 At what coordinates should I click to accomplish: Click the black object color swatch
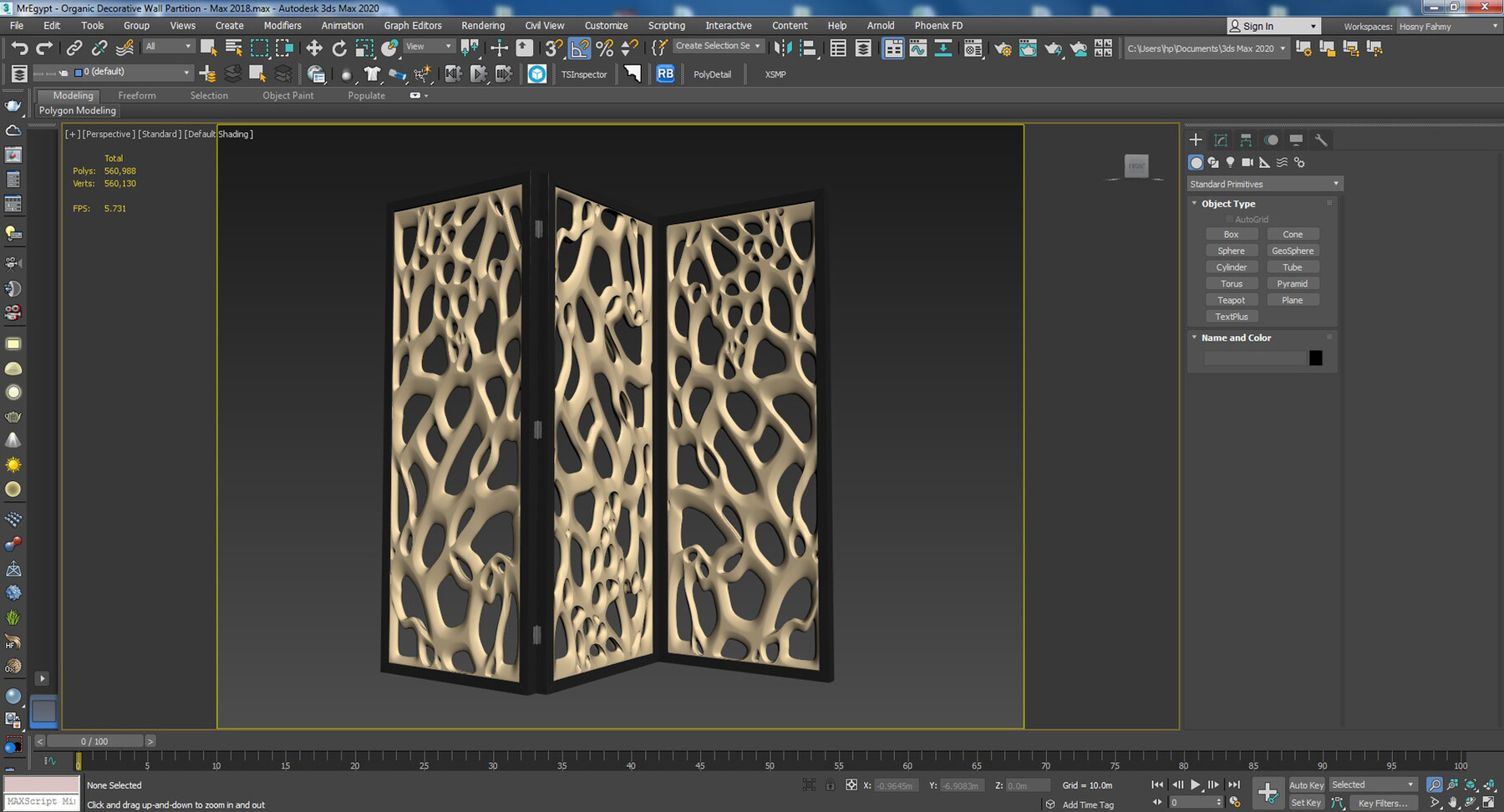pos(1315,358)
